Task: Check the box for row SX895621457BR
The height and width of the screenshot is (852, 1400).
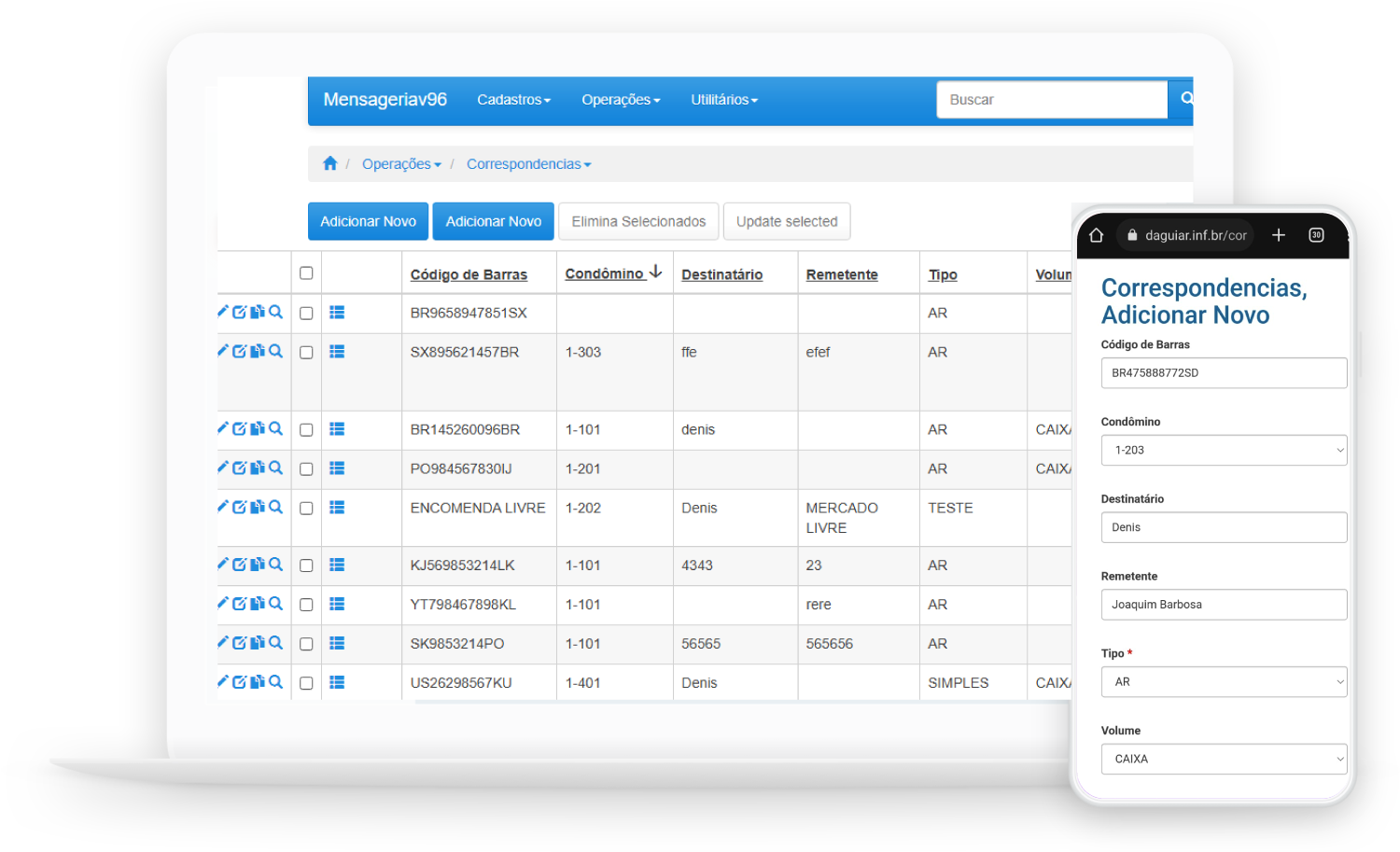Action: coord(306,353)
